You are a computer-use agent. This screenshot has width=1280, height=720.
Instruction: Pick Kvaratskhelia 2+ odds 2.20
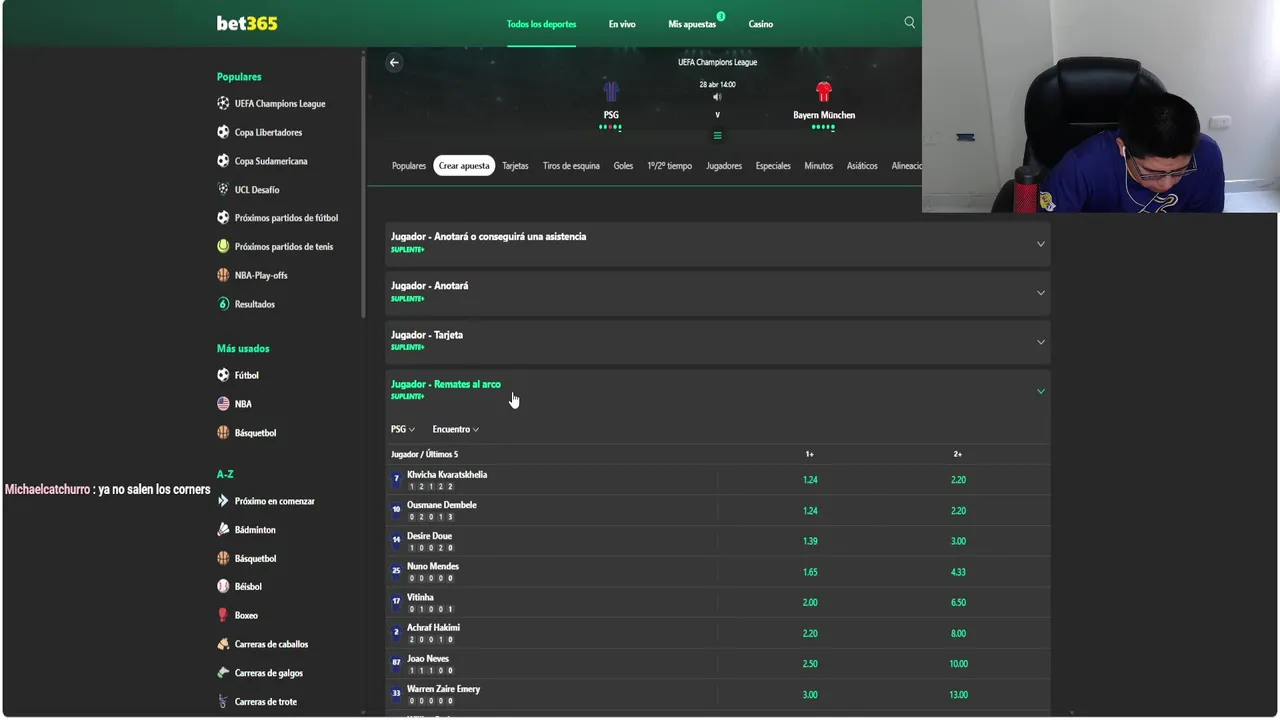coord(958,480)
